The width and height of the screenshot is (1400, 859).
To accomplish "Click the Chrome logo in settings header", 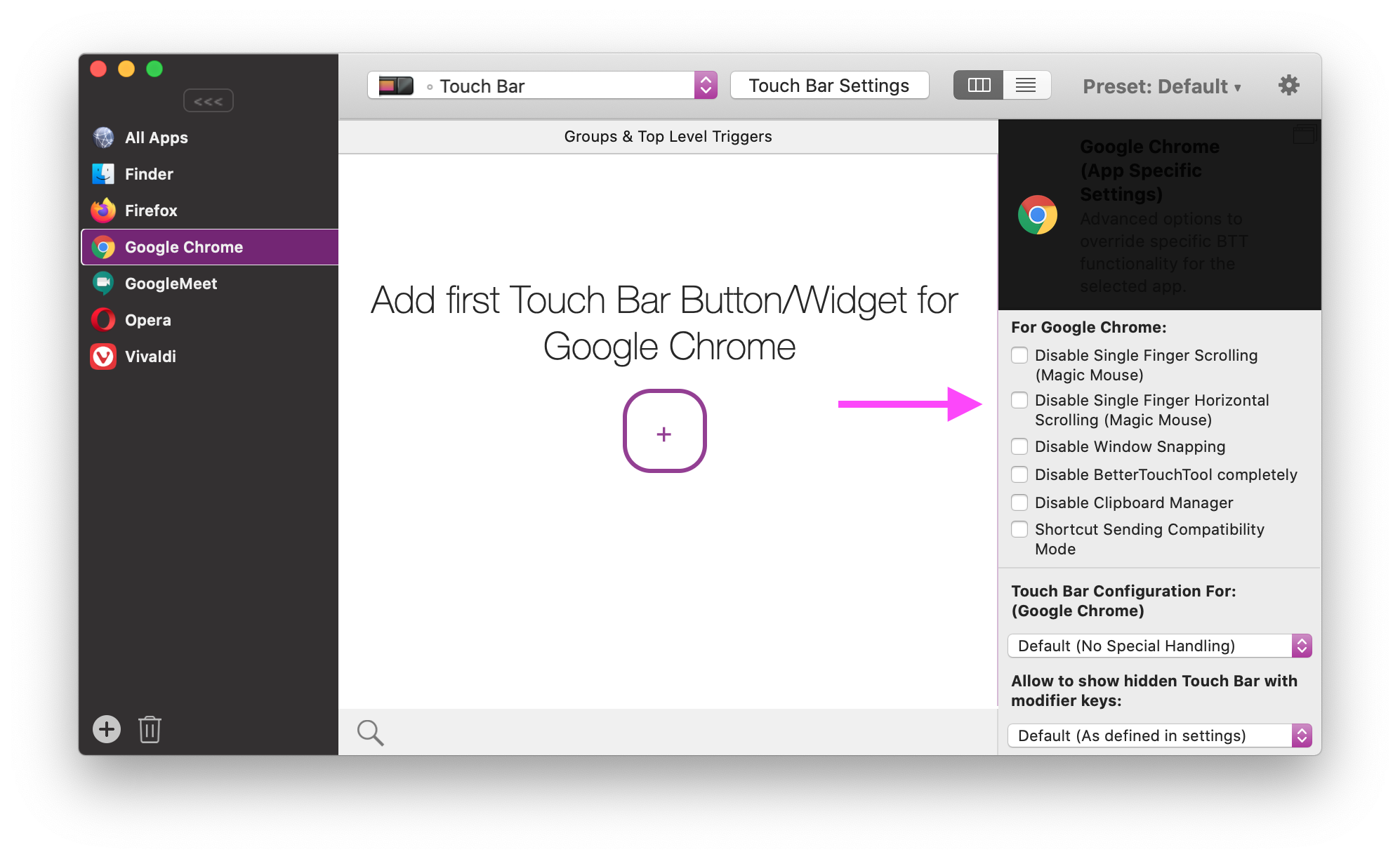I will [x=1038, y=215].
